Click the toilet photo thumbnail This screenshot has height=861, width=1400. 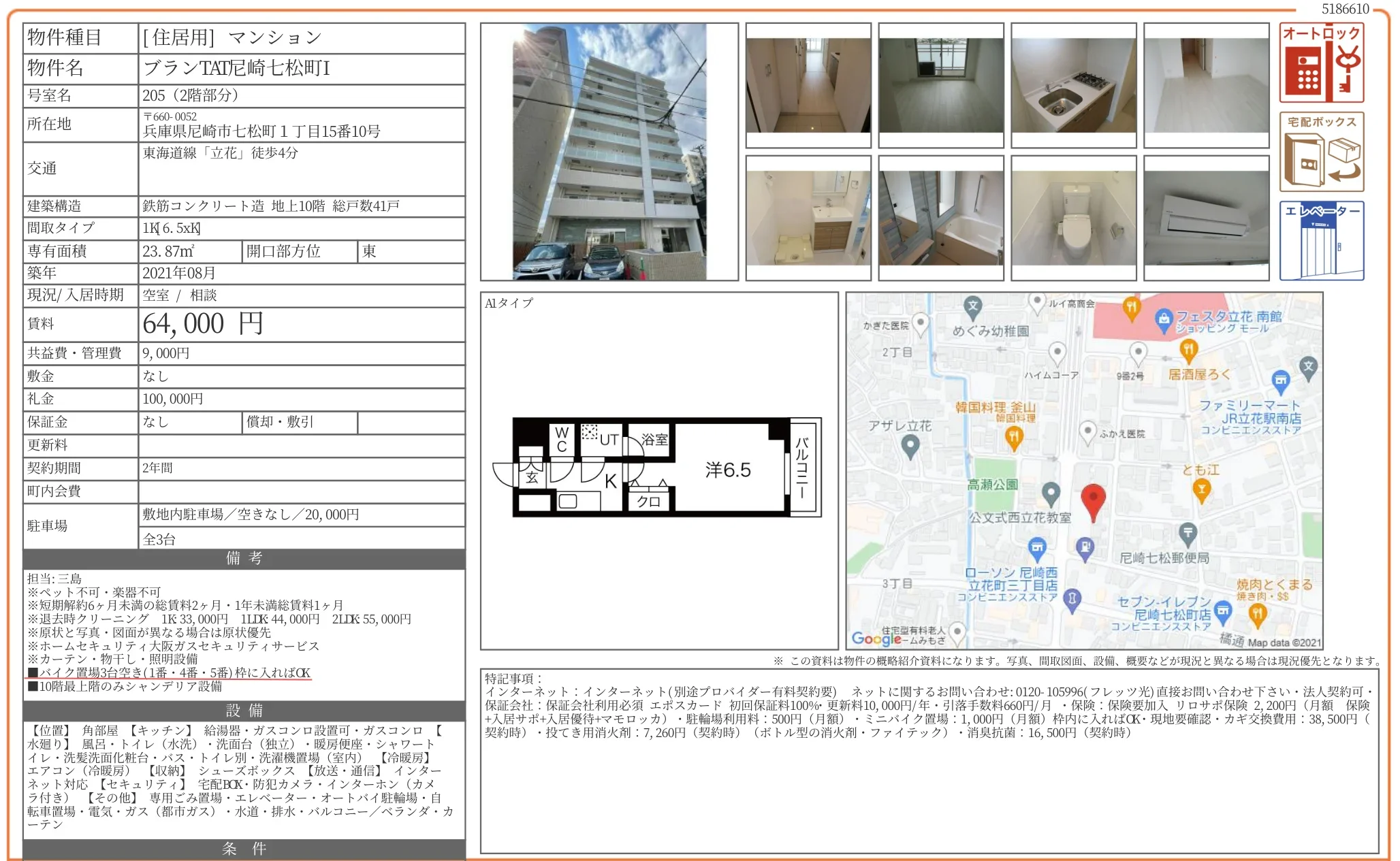pyautogui.click(x=1071, y=219)
